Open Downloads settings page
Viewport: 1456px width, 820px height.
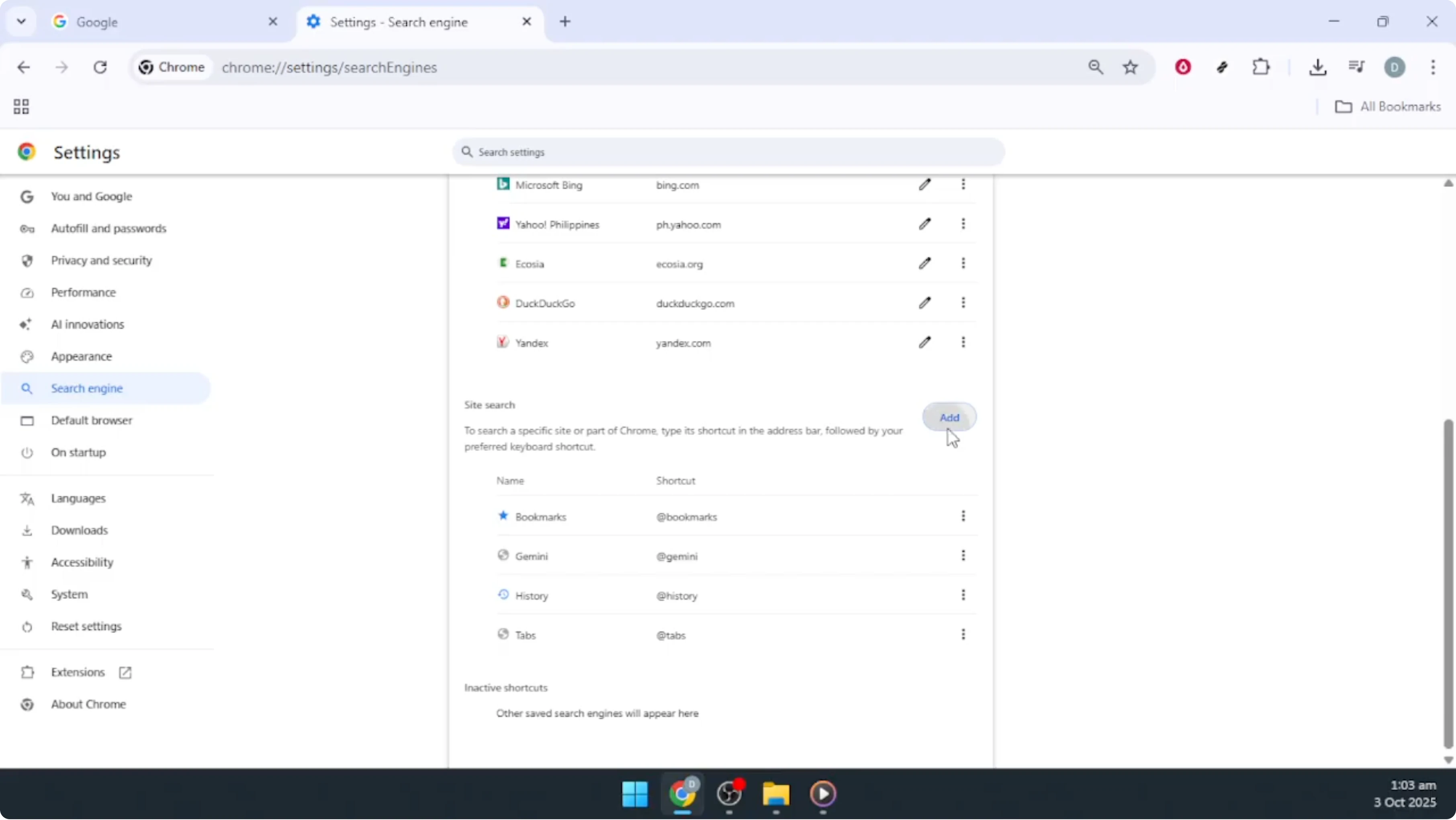105,531
